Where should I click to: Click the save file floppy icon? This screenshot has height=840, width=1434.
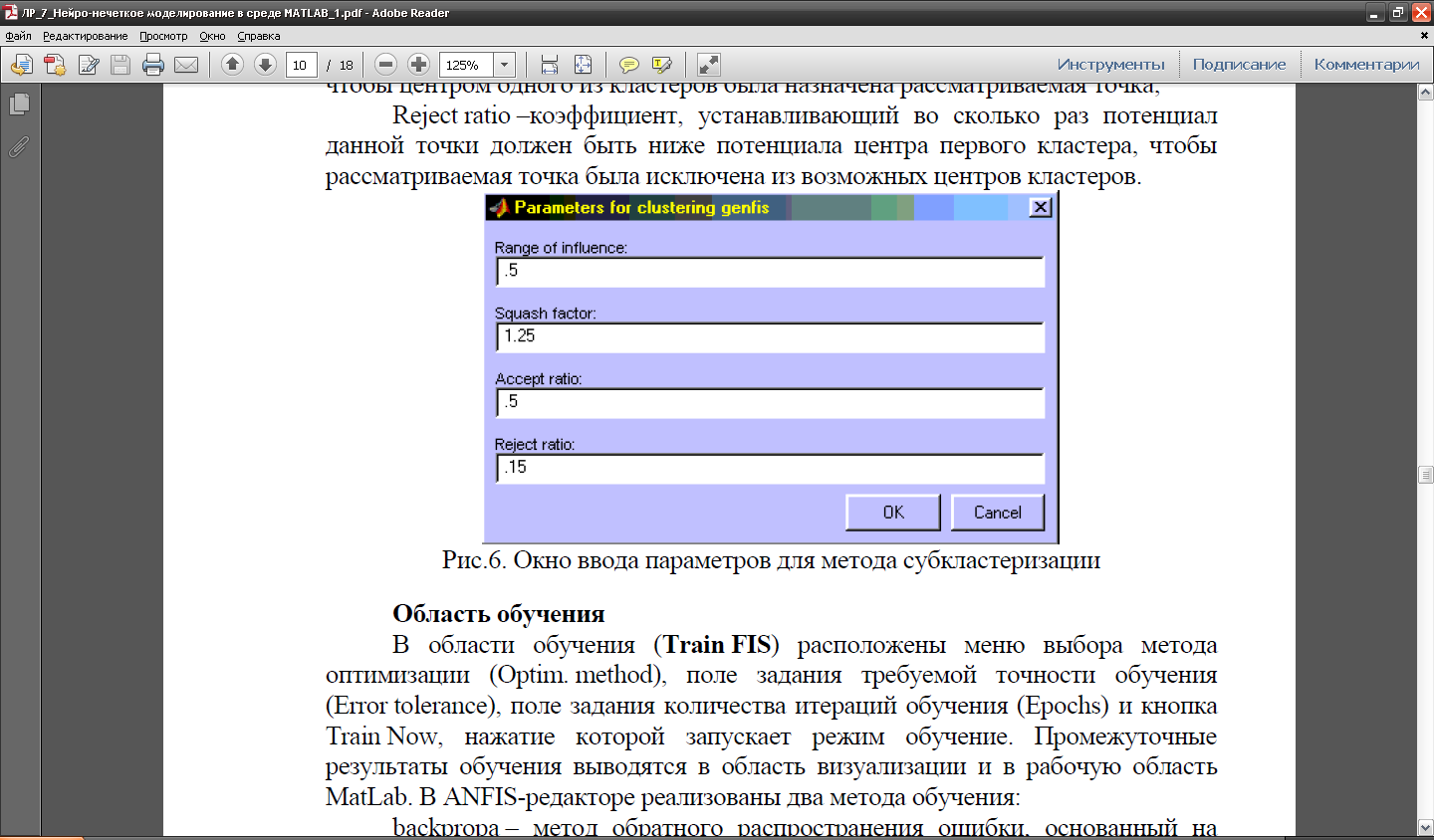point(120,65)
